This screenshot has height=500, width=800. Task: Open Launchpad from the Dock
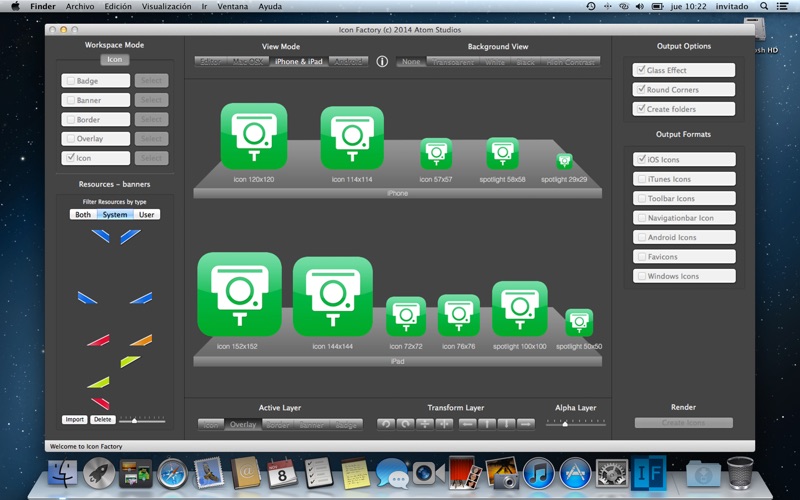point(98,473)
